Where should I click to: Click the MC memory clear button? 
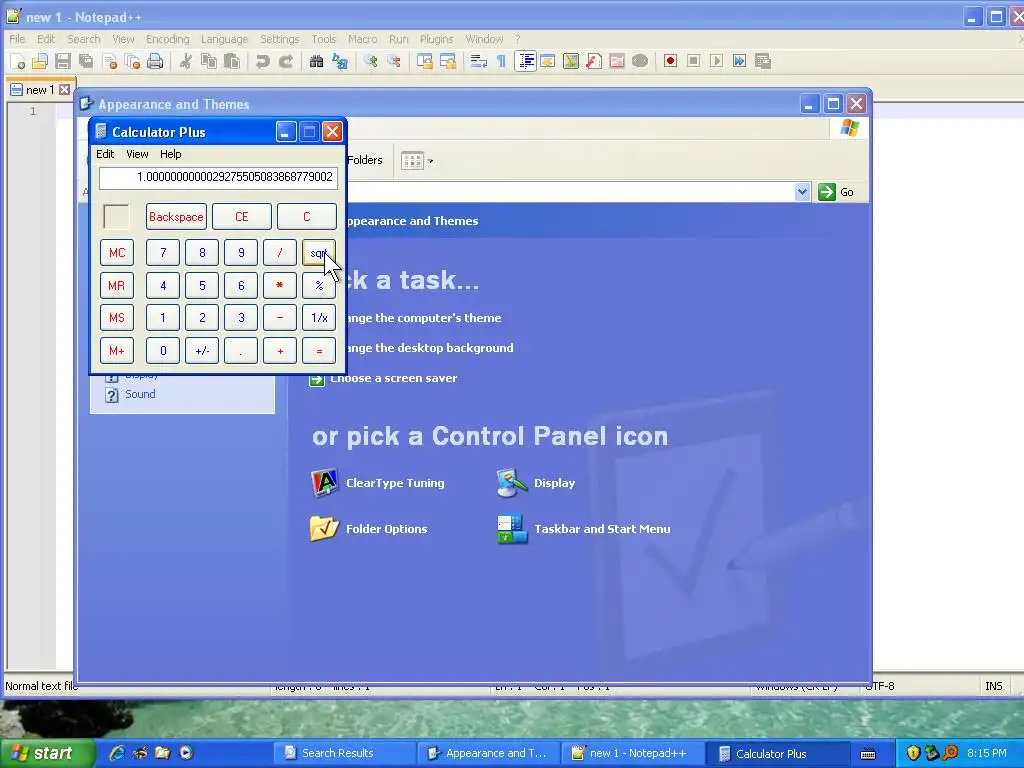(x=117, y=253)
